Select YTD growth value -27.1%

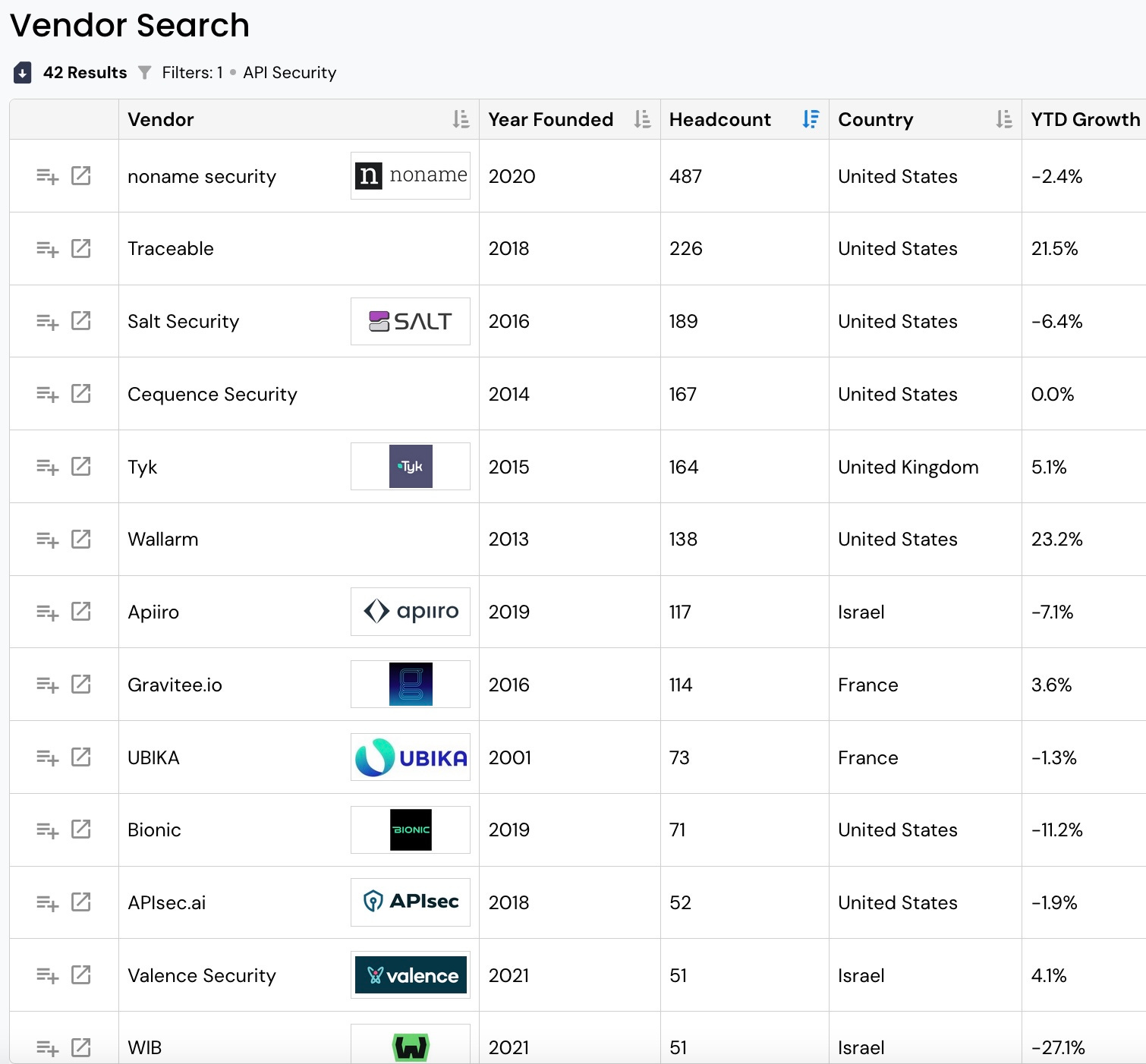tap(1058, 1048)
